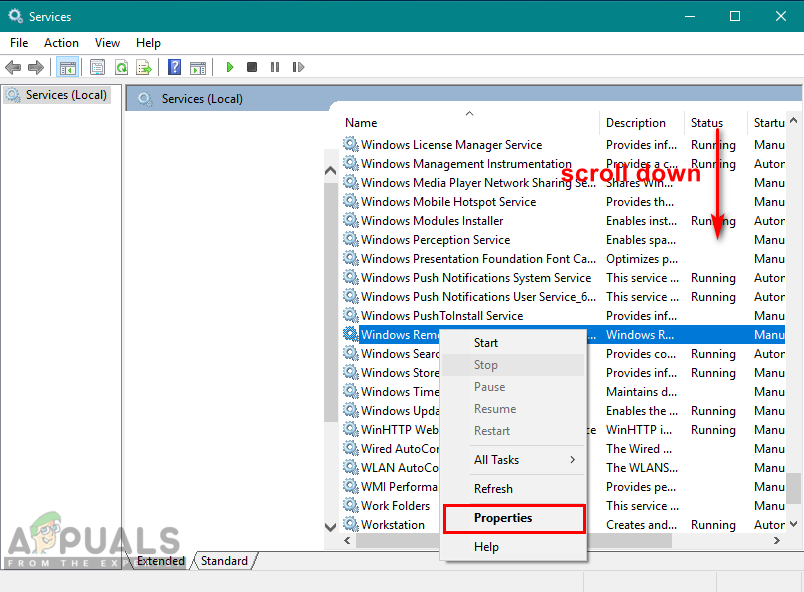Click gear icon of Windows Management Instrumentation

click(x=351, y=164)
